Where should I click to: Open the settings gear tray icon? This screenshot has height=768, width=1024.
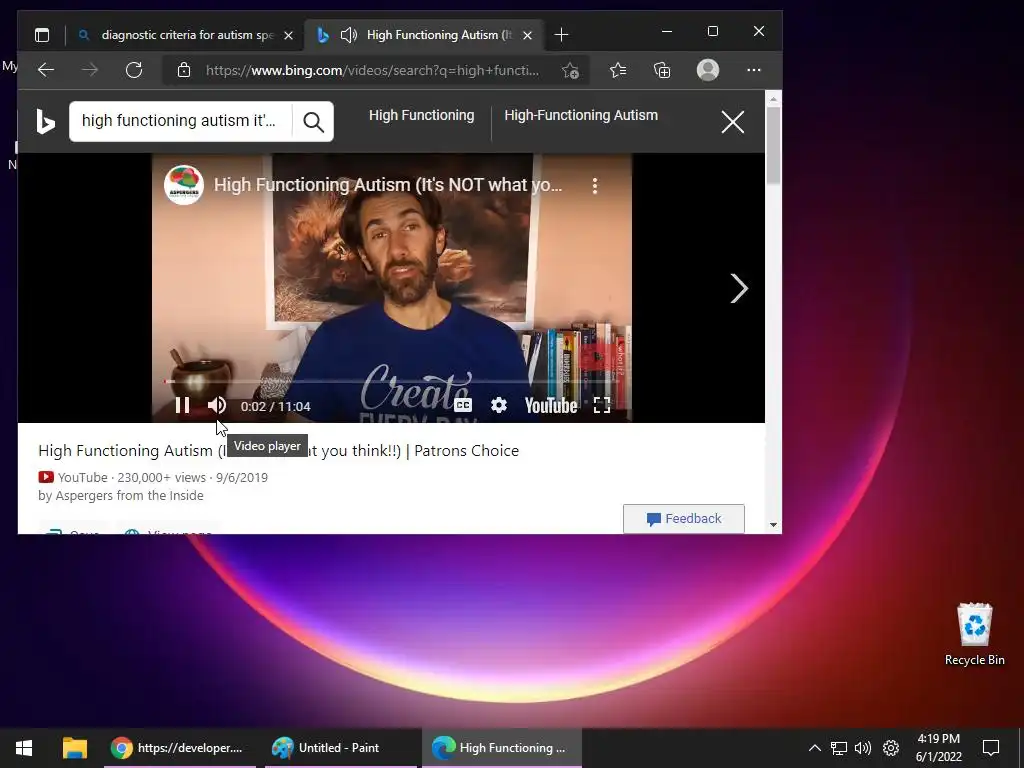891,748
